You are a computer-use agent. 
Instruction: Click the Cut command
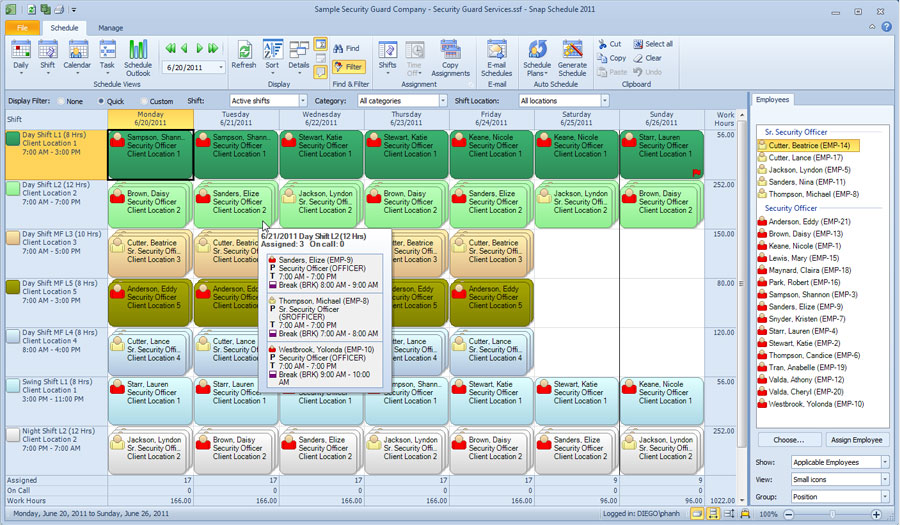point(610,44)
